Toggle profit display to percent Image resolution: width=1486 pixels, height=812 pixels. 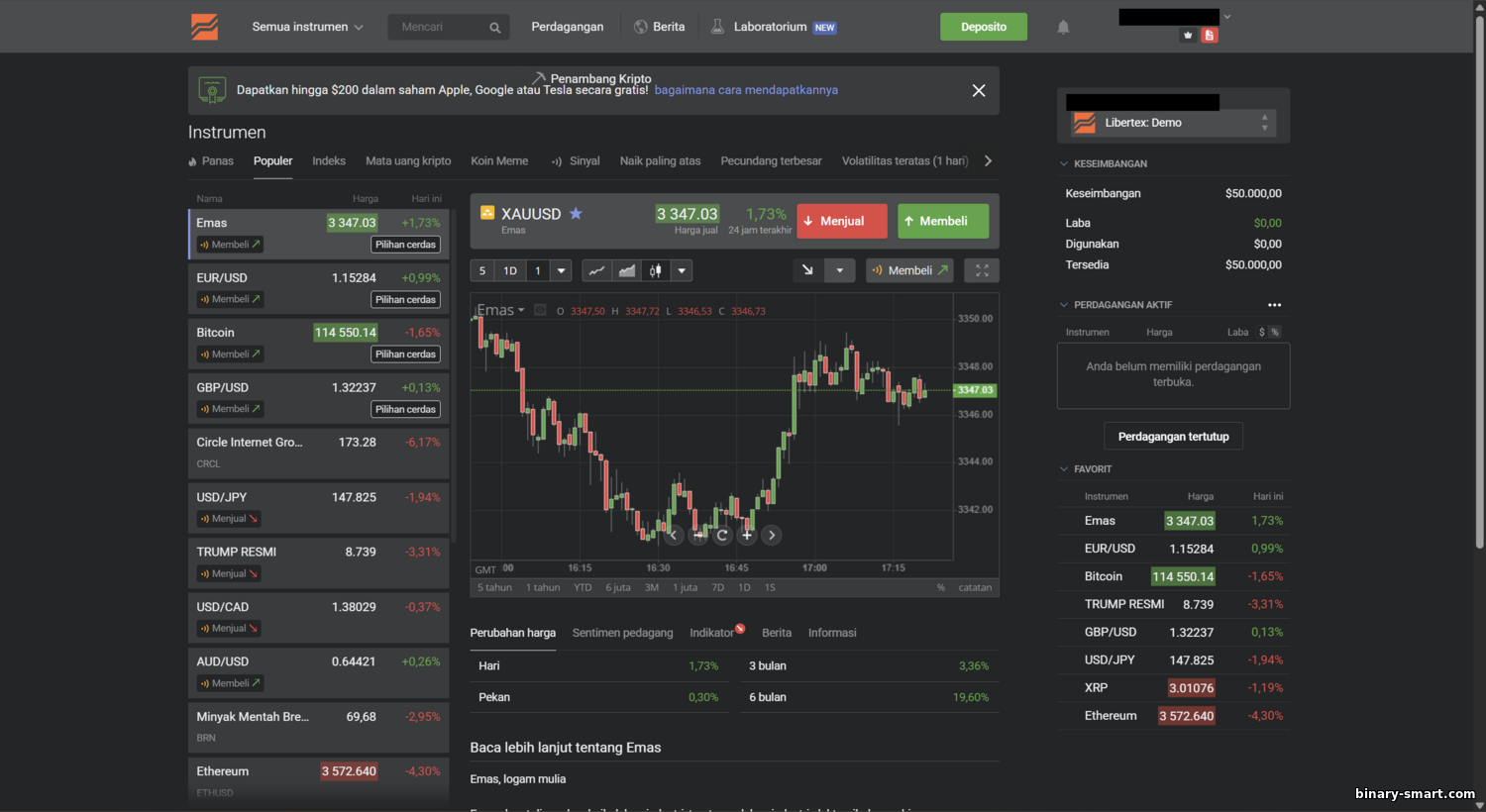(x=1274, y=332)
